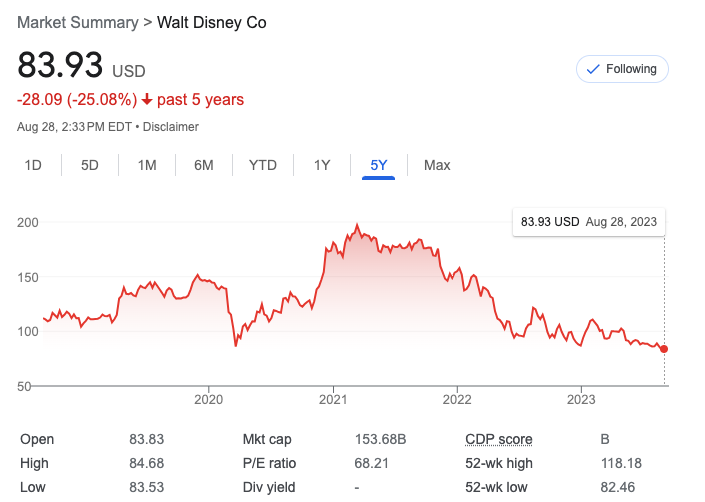Click the active 5Y tab
Viewport: 705px width, 502px height.
[x=379, y=165]
